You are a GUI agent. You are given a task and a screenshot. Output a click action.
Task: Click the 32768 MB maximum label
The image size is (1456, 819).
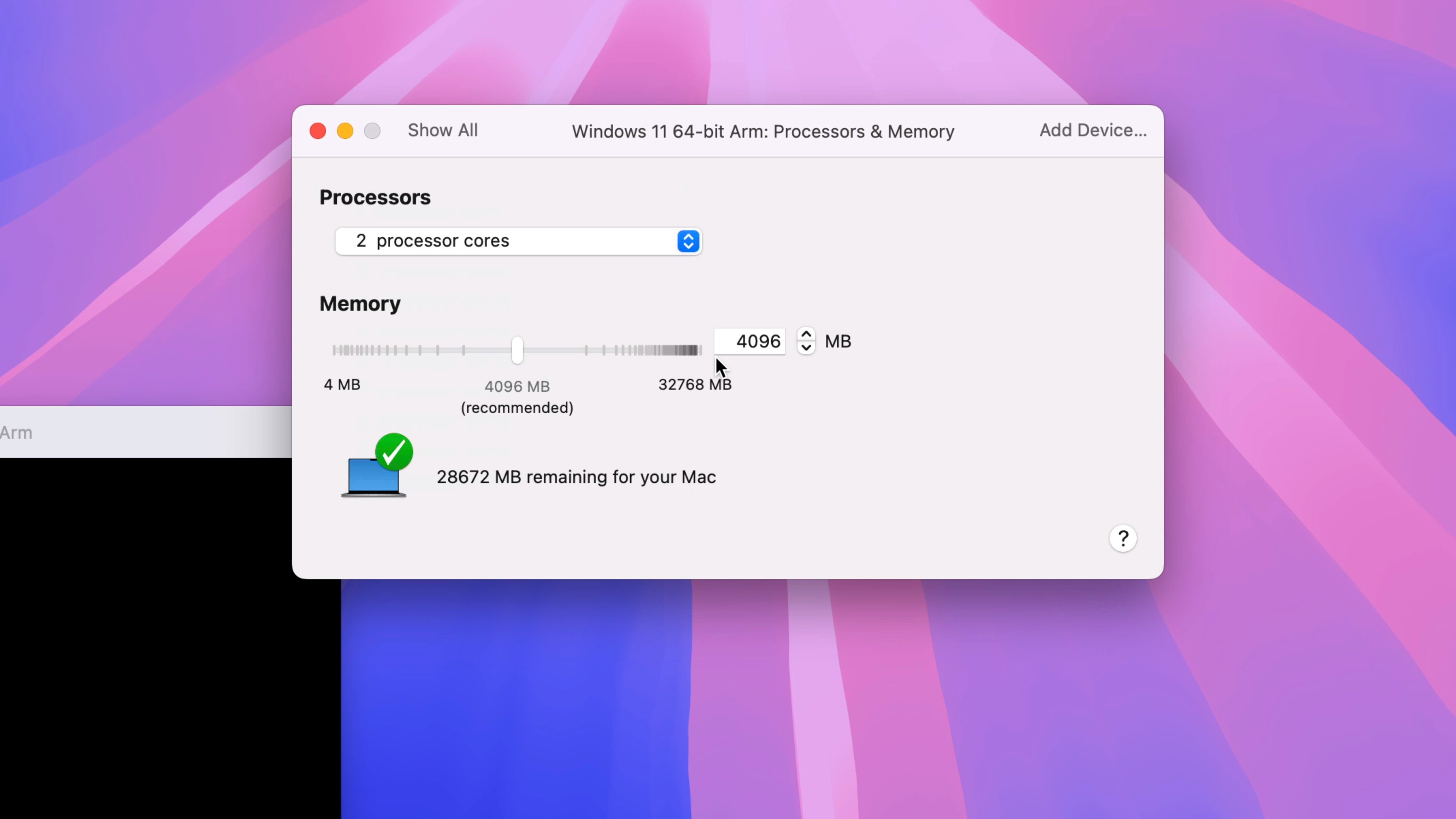[694, 384]
